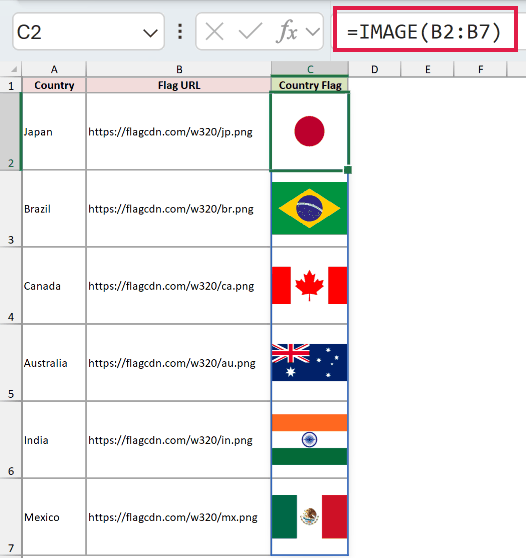Select column C header
This screenshot has width=526, height=558.
pyautogui.click(x=310, y=69)
